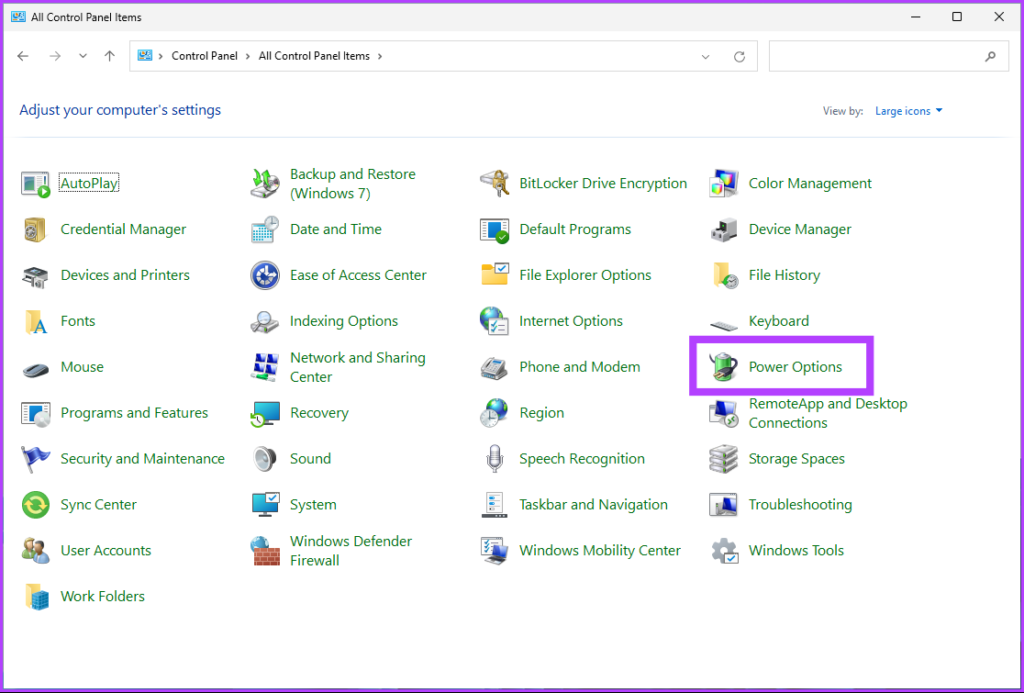Select Control Panel in the breadcrumb path
The height and width of the screenshot is (693, 1024).
(x=204, y=57)
